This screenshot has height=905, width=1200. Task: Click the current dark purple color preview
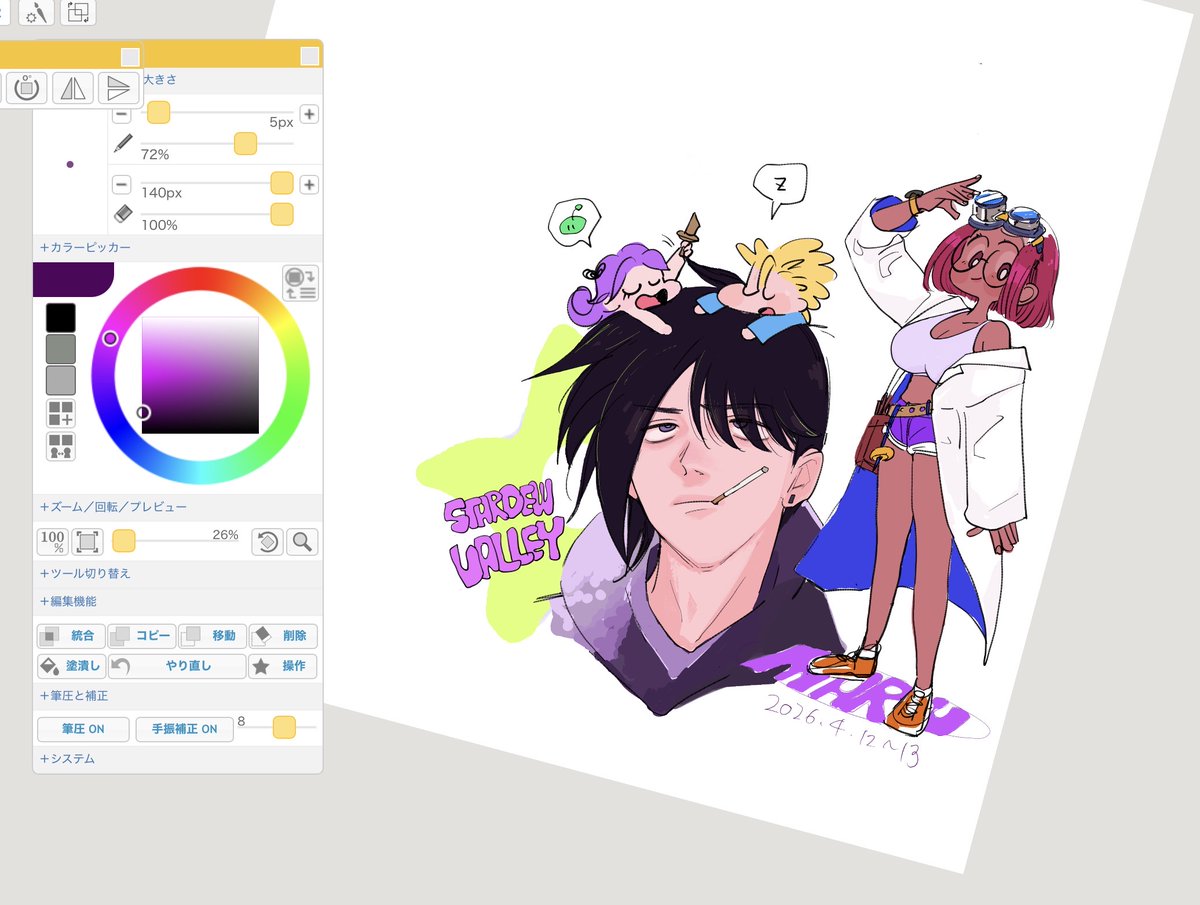pyautogui.click(x=72, y=279)
